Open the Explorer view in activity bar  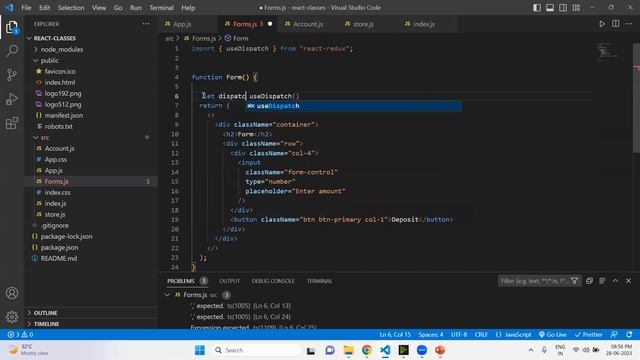click(x=12, y=28)
